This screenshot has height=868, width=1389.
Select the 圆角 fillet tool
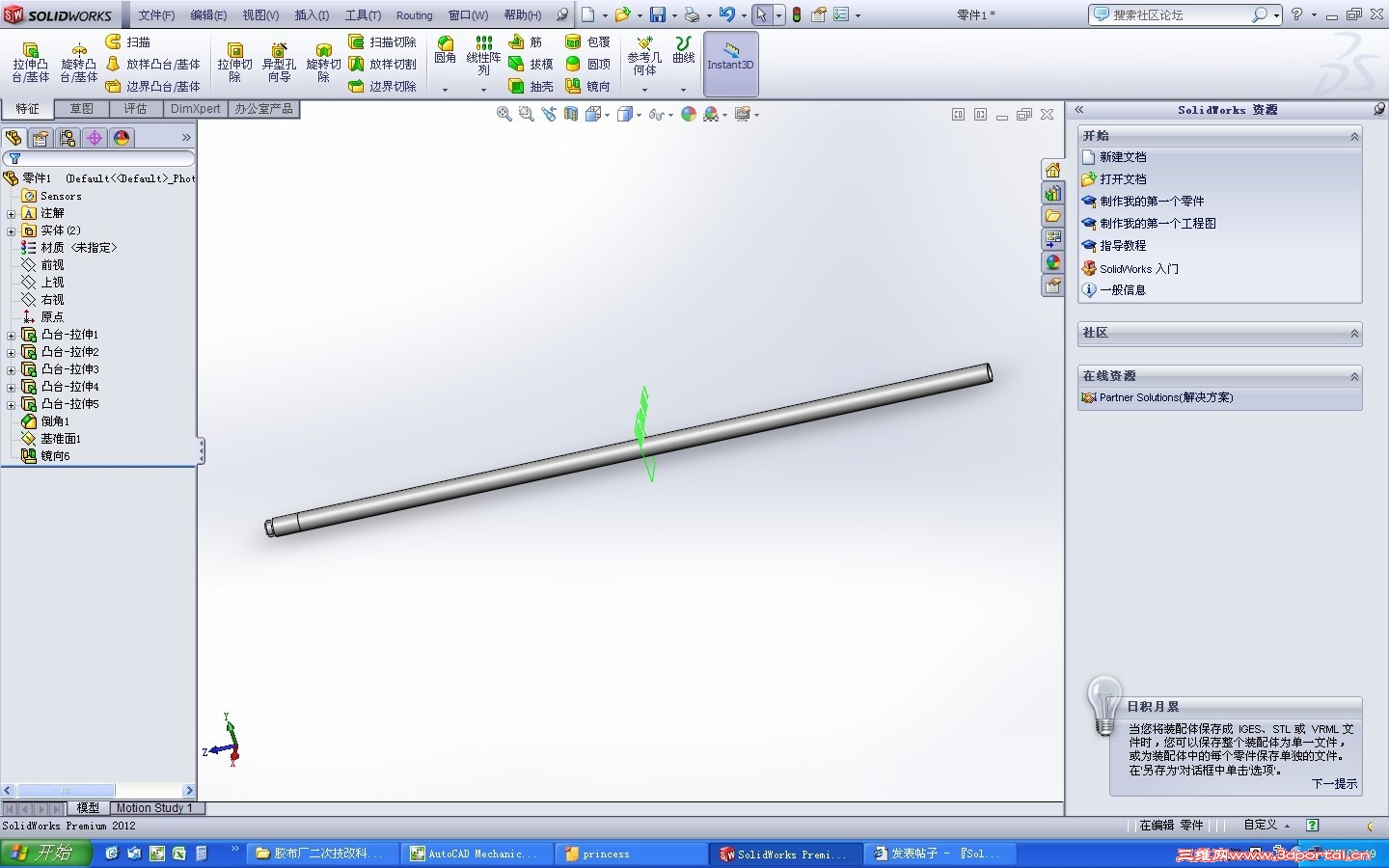point(445,53)
